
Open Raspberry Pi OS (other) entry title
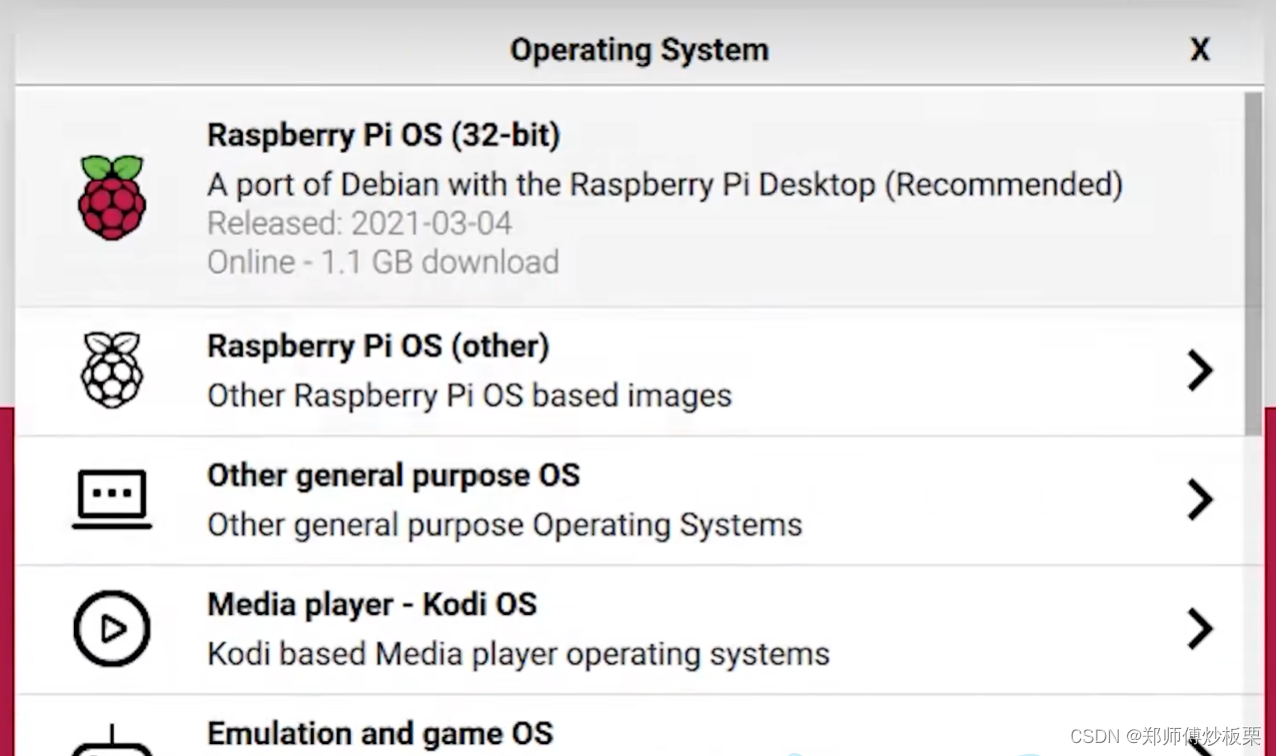378,346
